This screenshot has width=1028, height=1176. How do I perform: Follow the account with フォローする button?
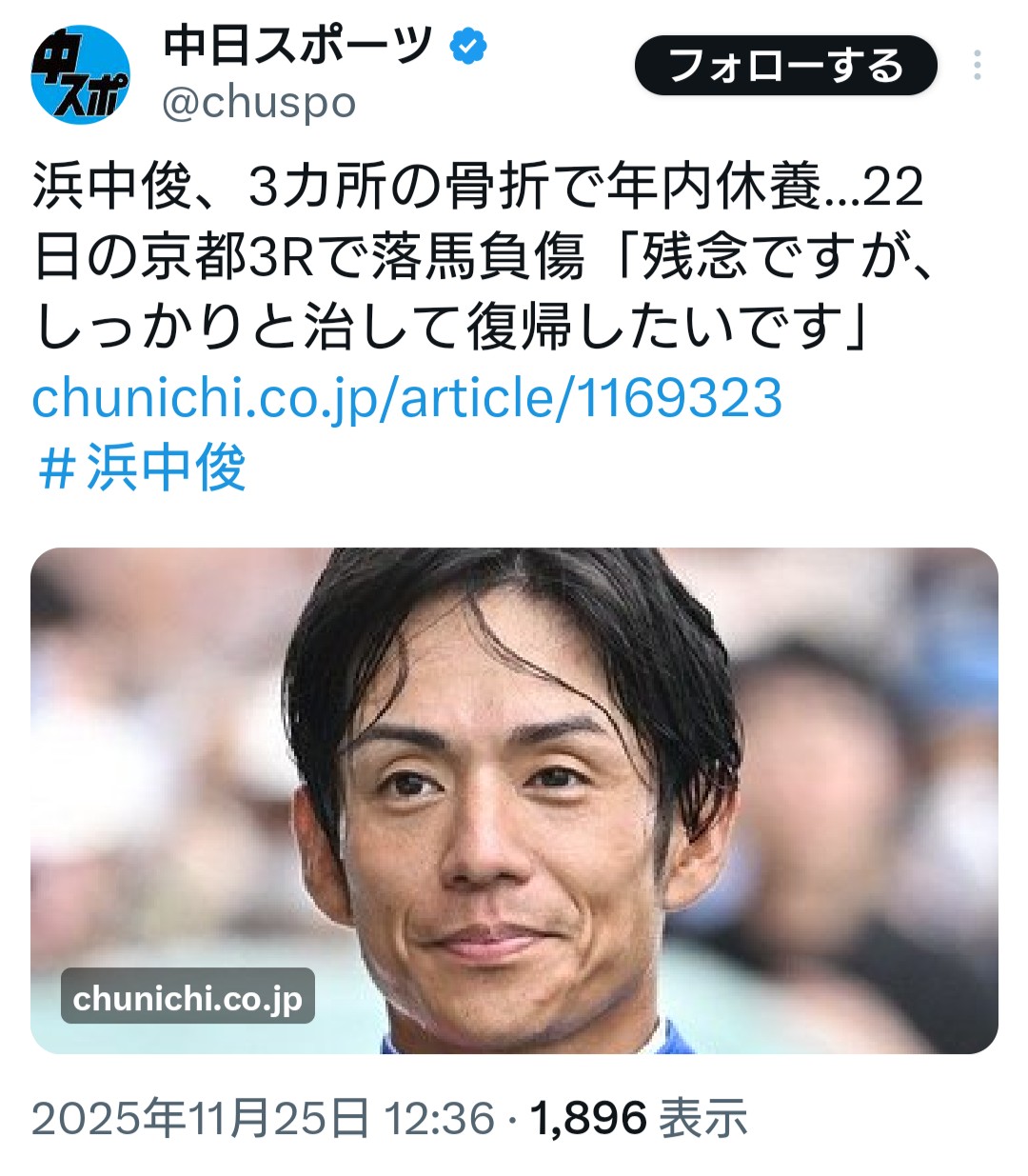pyautogui.click(x=786, y=66)
